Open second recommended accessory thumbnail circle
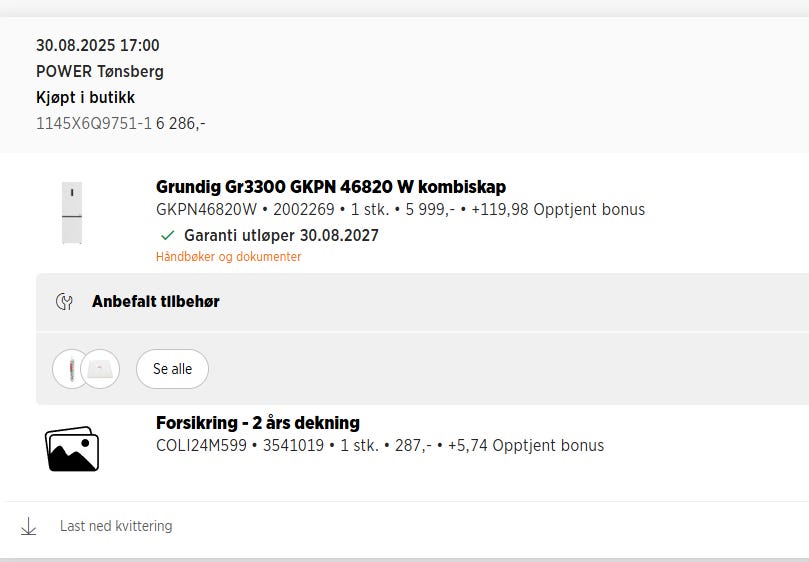Screen dimensions: 809x562 [x=100, y=369]
